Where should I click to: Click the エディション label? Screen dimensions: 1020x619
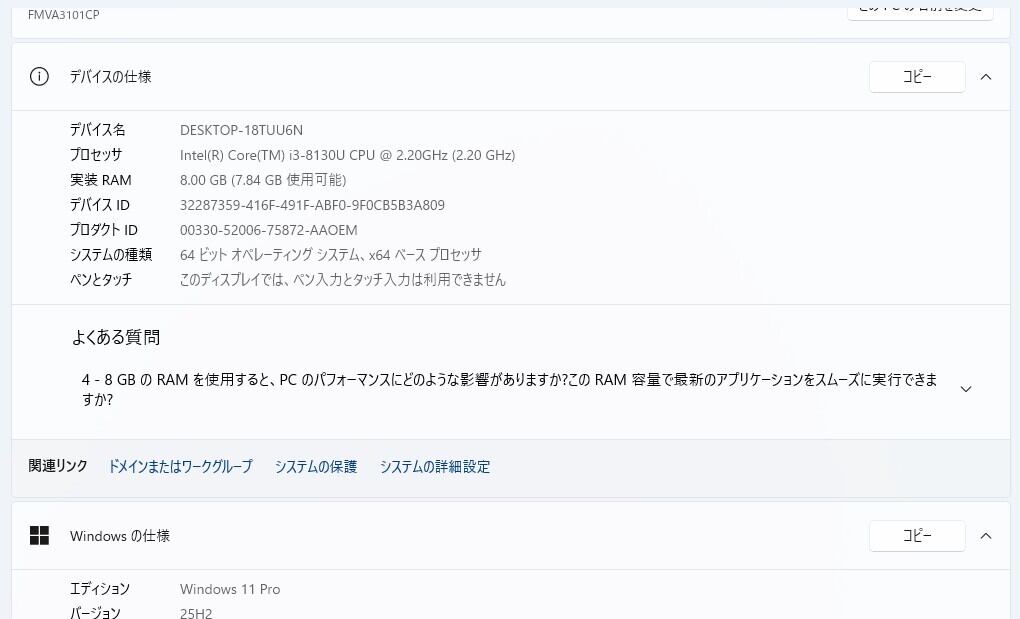tap(100, 589)
